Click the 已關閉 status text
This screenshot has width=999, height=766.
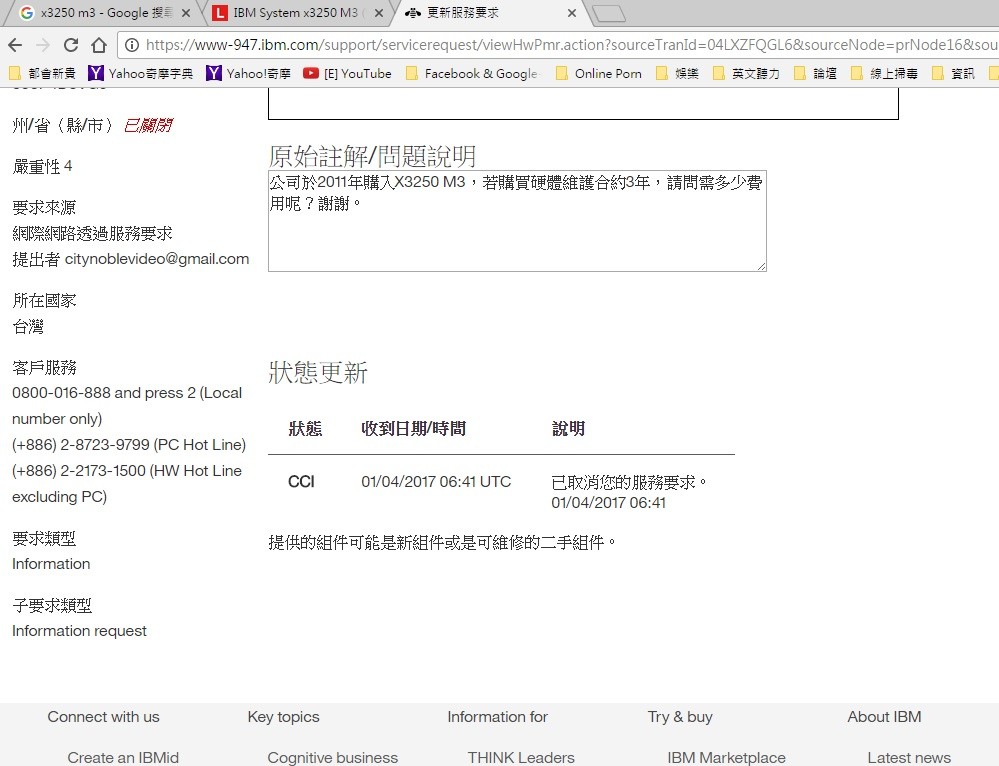click(148, 125)
